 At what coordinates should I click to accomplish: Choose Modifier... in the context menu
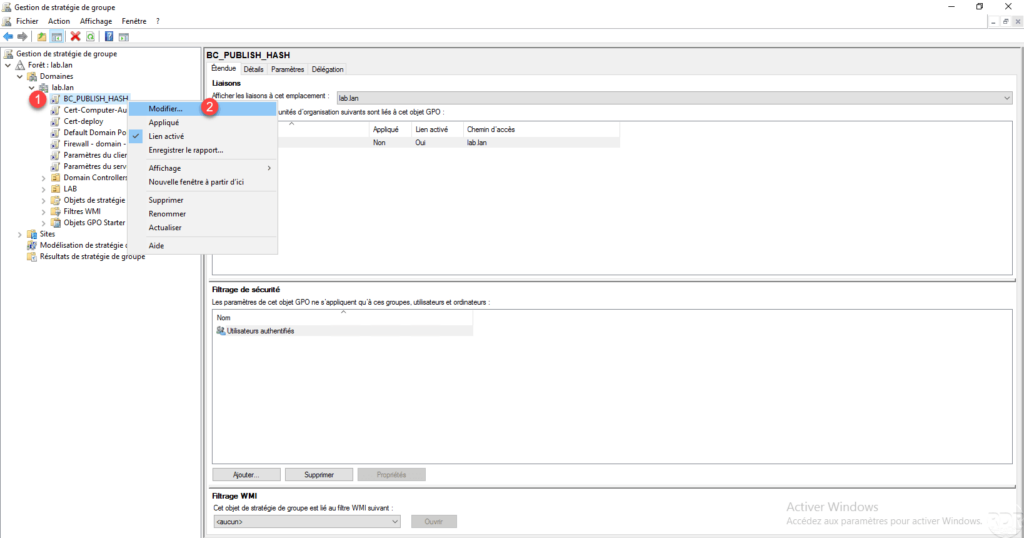click(165, 108)
